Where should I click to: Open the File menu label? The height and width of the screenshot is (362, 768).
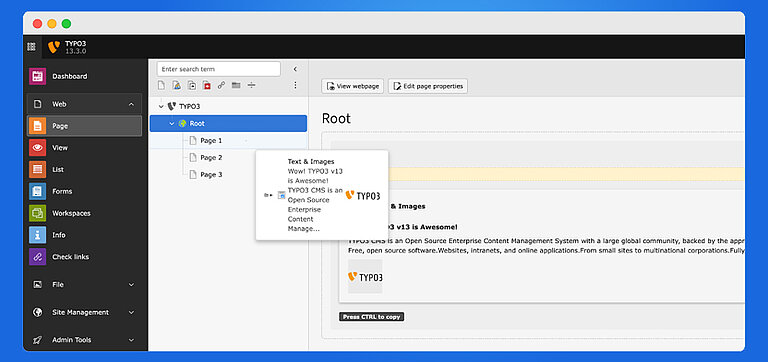coord(58,285)
